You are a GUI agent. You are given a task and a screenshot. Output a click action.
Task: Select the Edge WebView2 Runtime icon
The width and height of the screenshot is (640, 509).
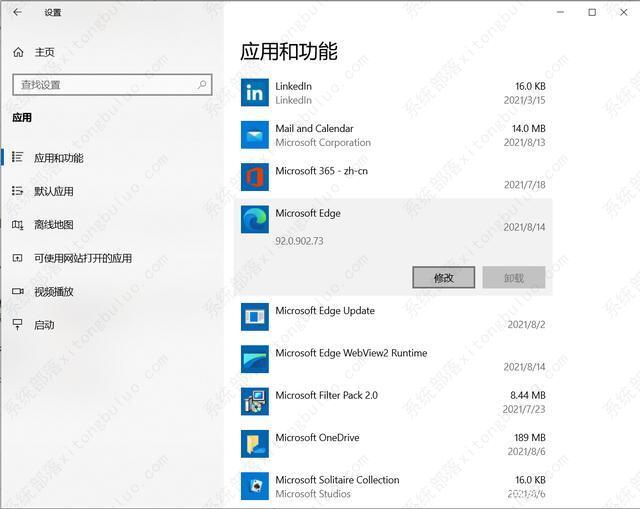(255, 360)
